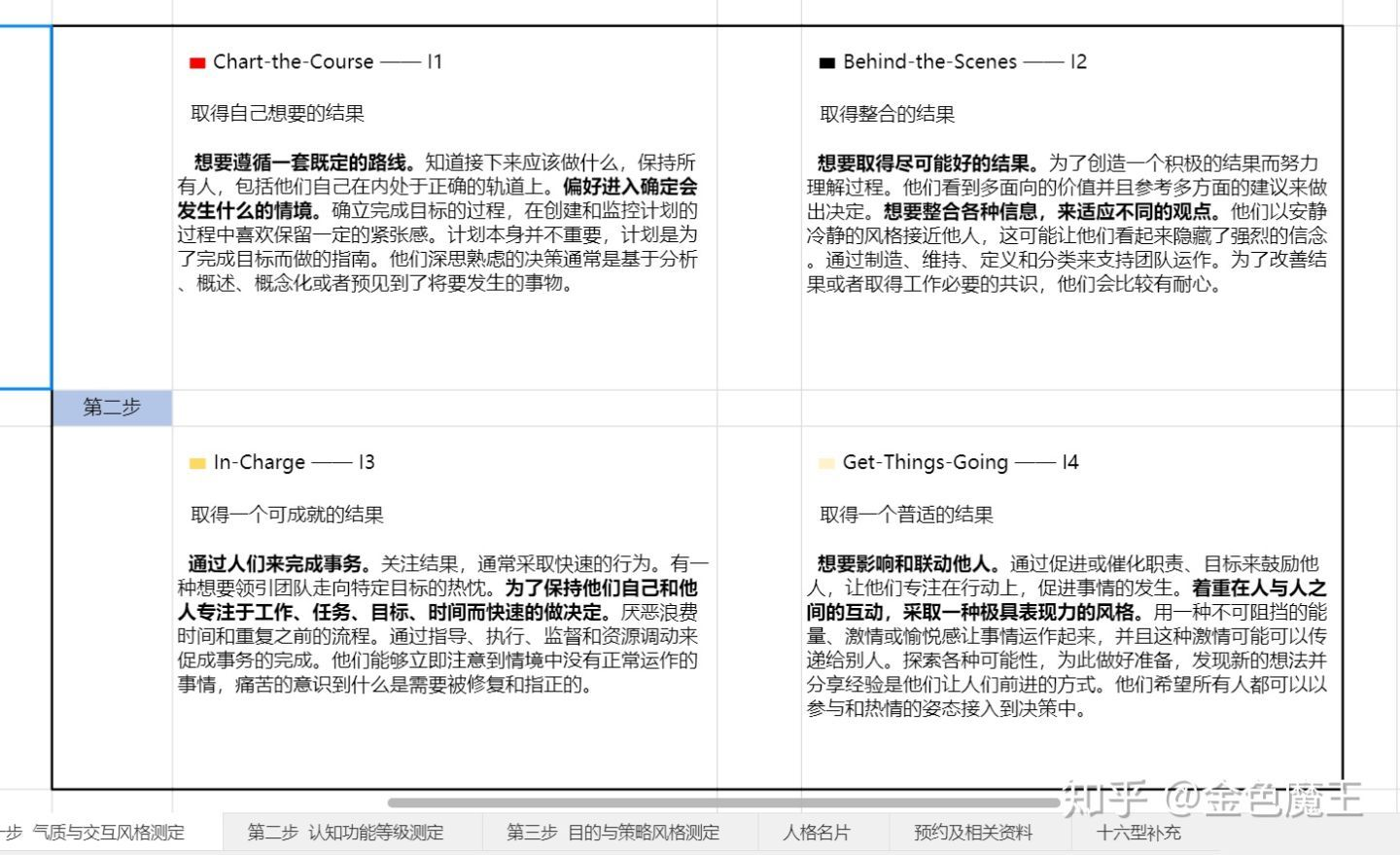Viewport: 1400px width, 855px height.
Task: Click the pale Get-Things-Going color square
Action: tap(827, 464)
